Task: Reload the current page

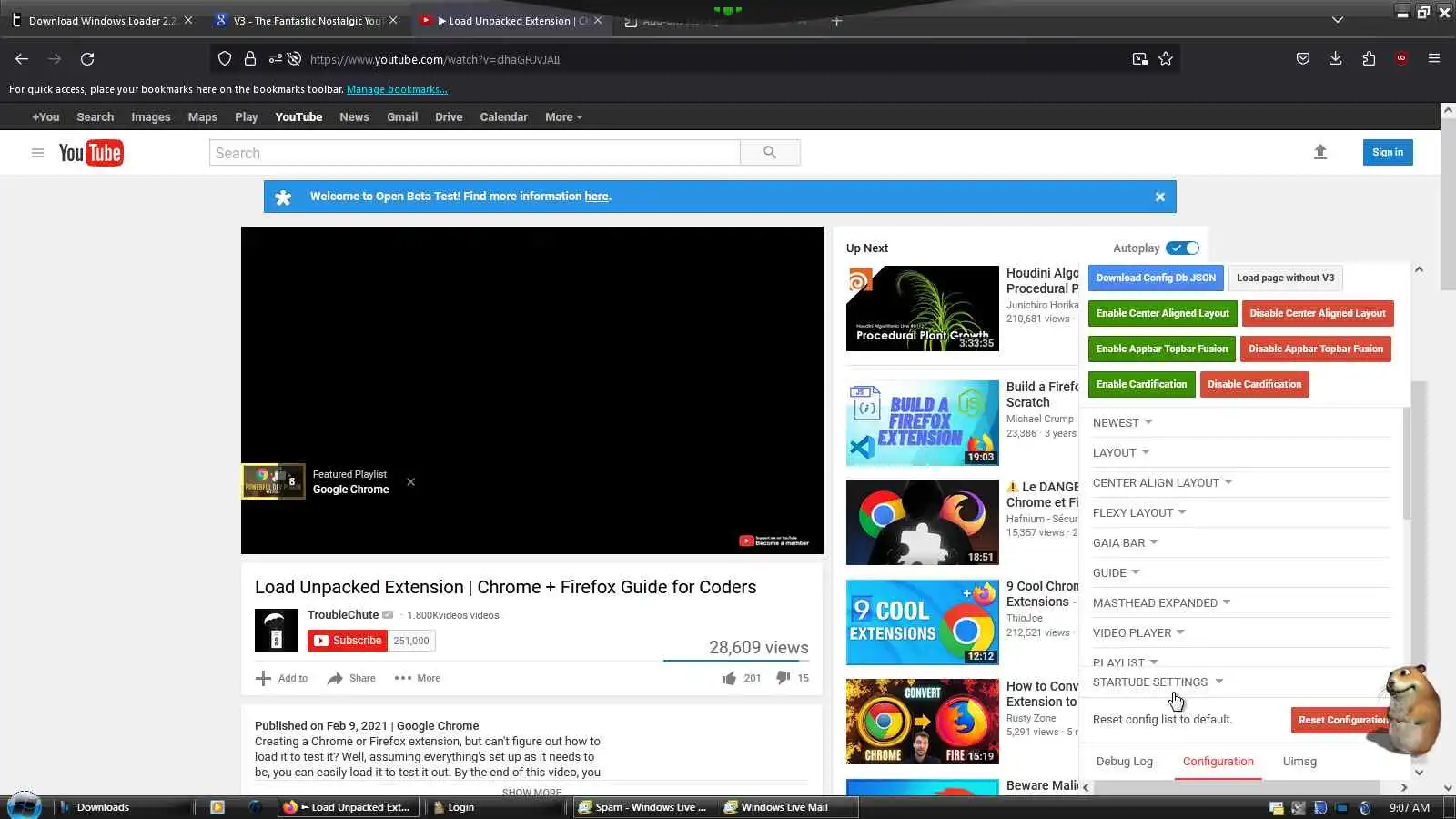Action: coord(87,59)
